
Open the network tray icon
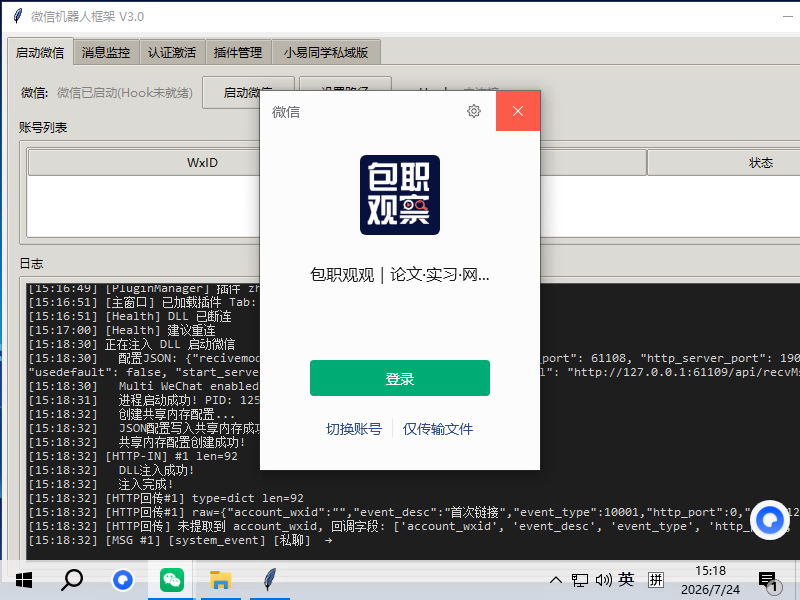coord(580,580)
